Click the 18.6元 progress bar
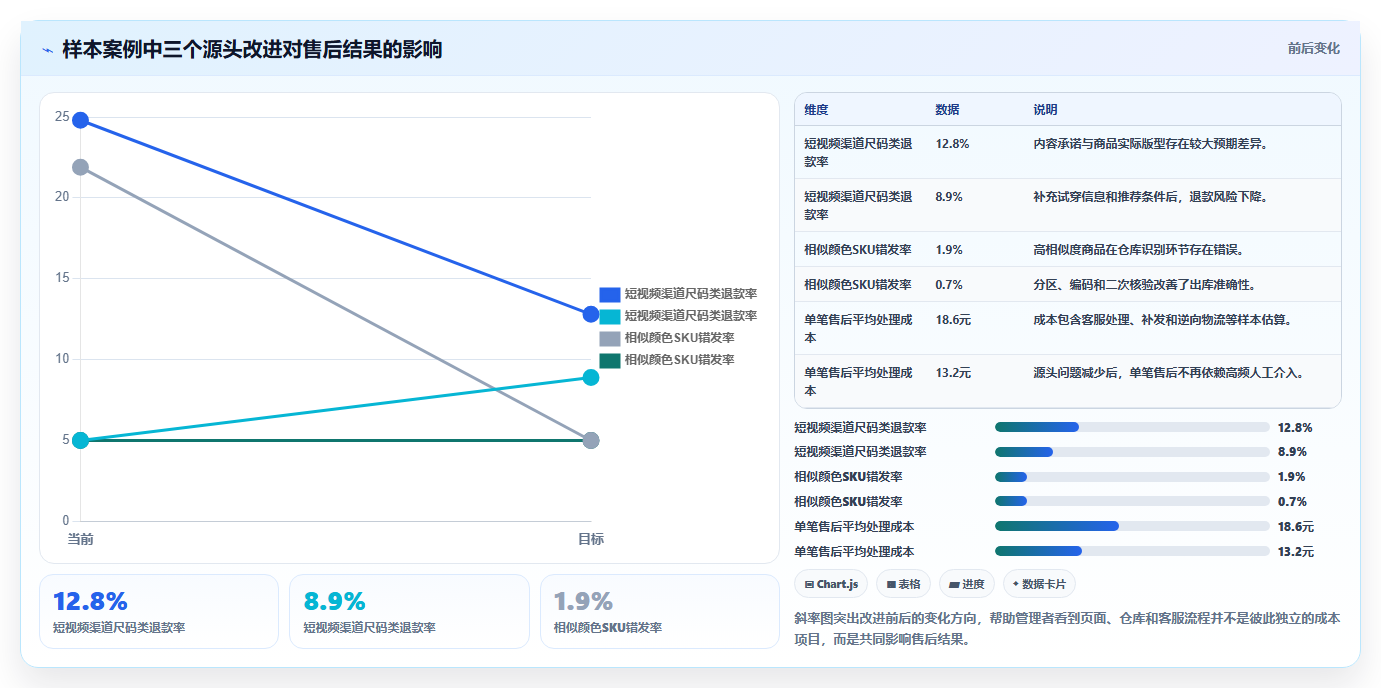Viewport: 1381px width, 688px height. coord(1132,526)
